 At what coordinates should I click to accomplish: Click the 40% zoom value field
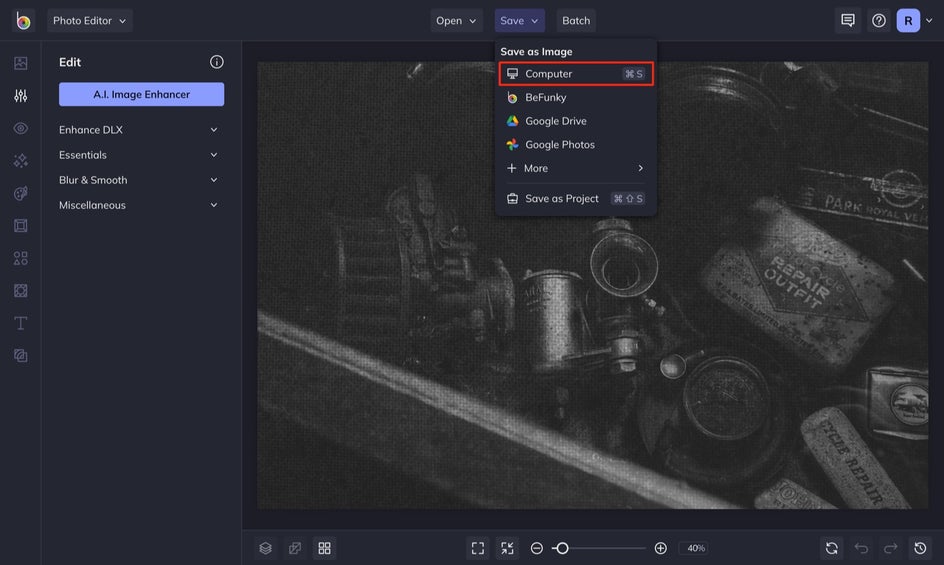696,548
